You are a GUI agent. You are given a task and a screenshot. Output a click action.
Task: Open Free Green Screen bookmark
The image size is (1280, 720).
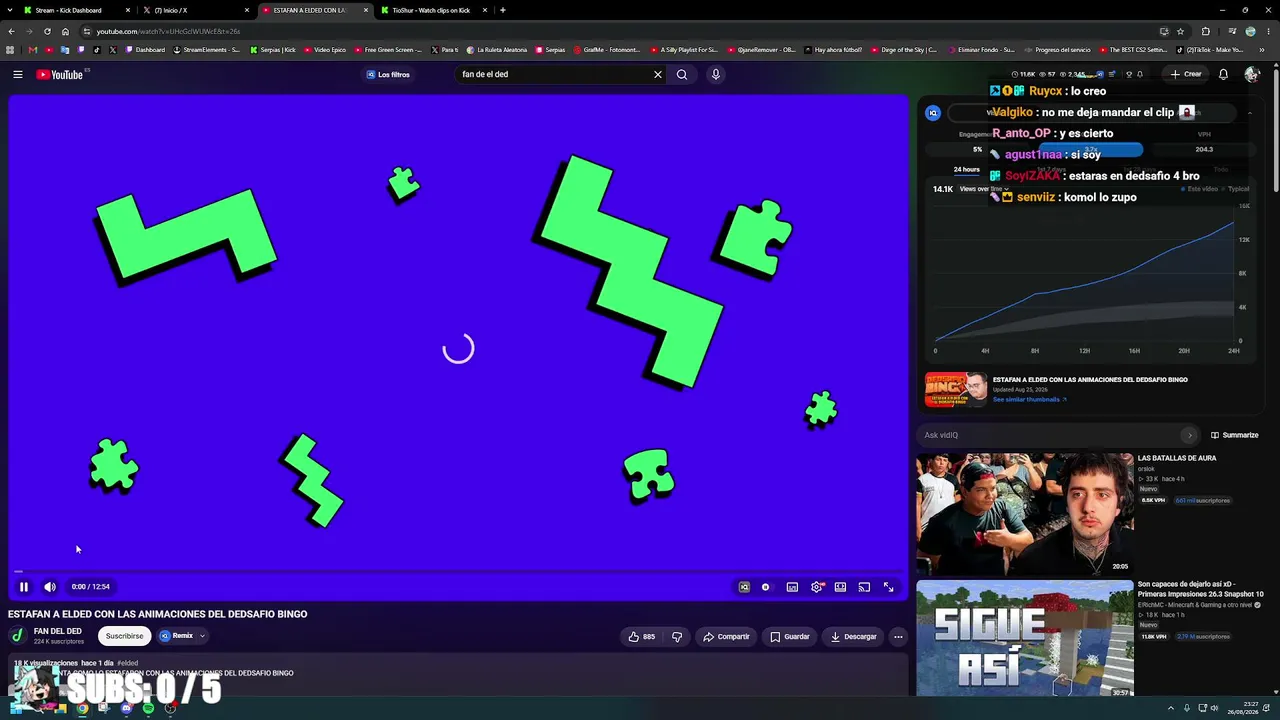pyautogui.click(x=388, y=50)
